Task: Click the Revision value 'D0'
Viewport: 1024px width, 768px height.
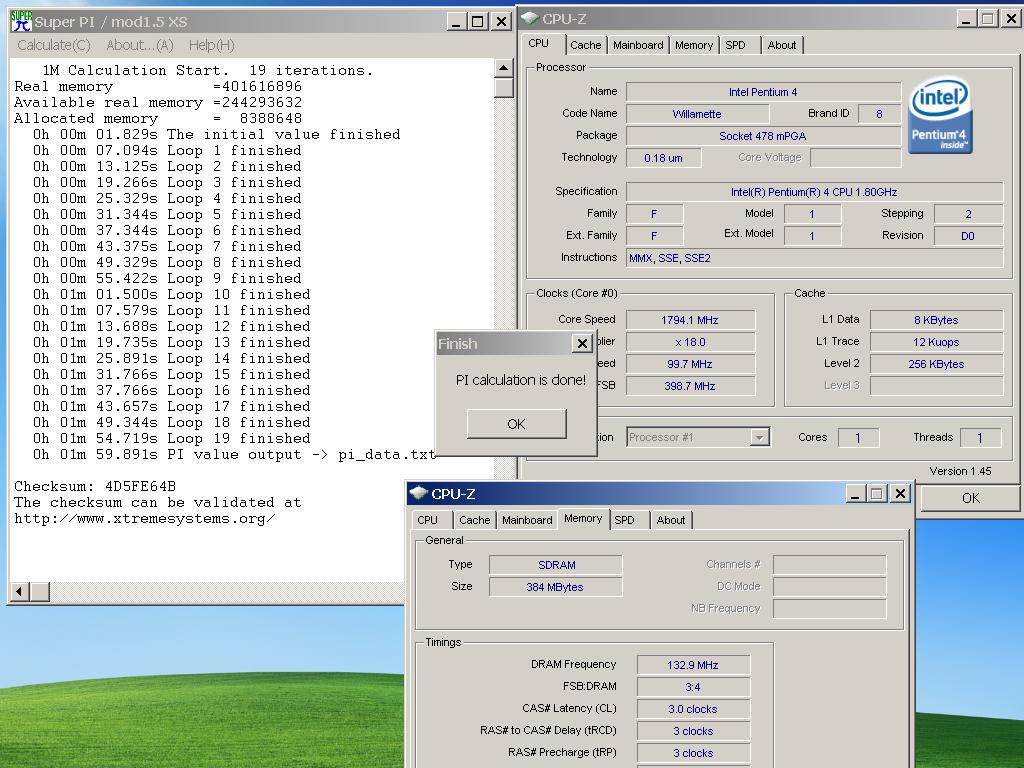Action: pyautogui.click(x=968, y=236)
